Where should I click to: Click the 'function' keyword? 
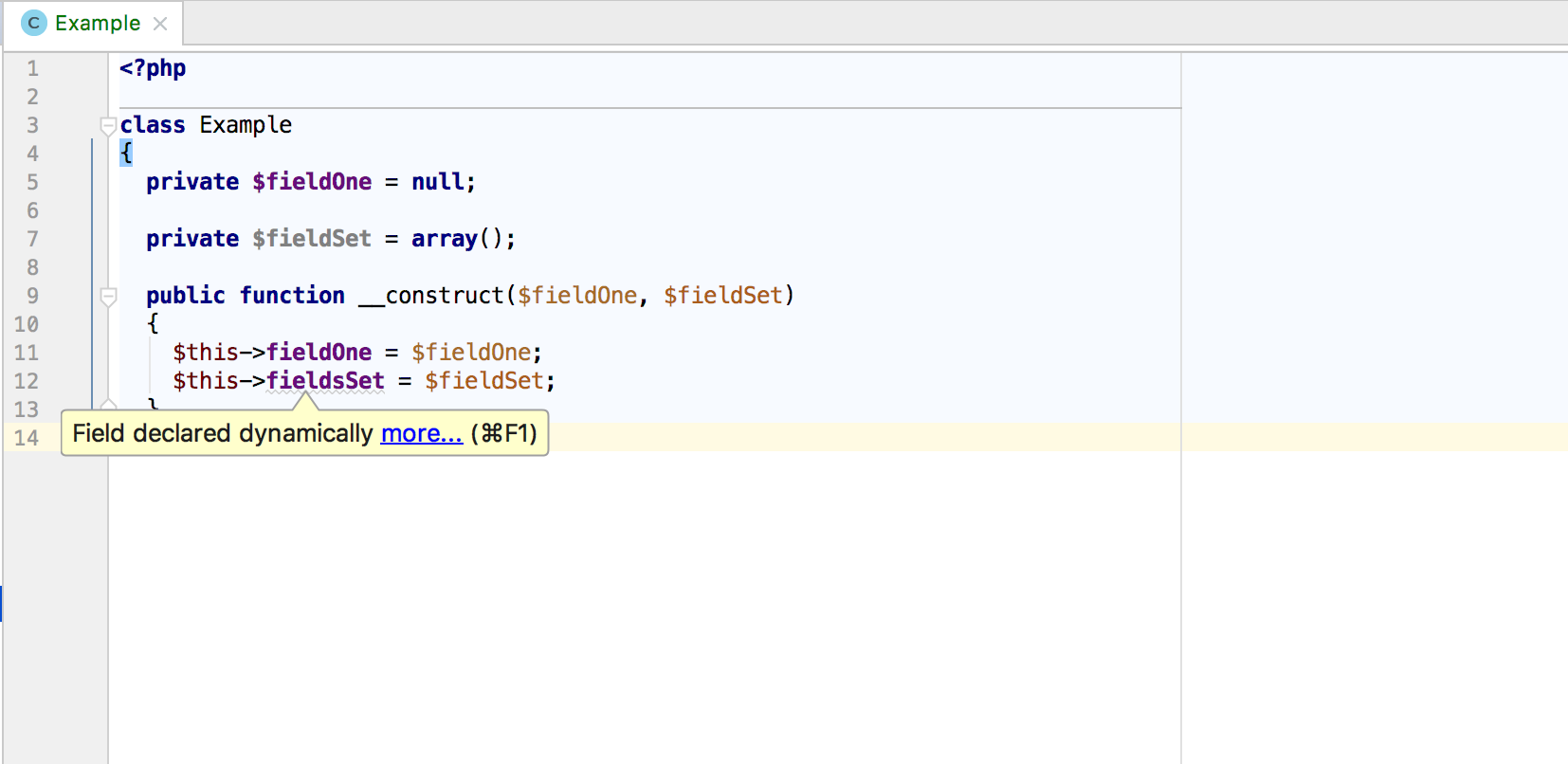[x=292, y=296]
